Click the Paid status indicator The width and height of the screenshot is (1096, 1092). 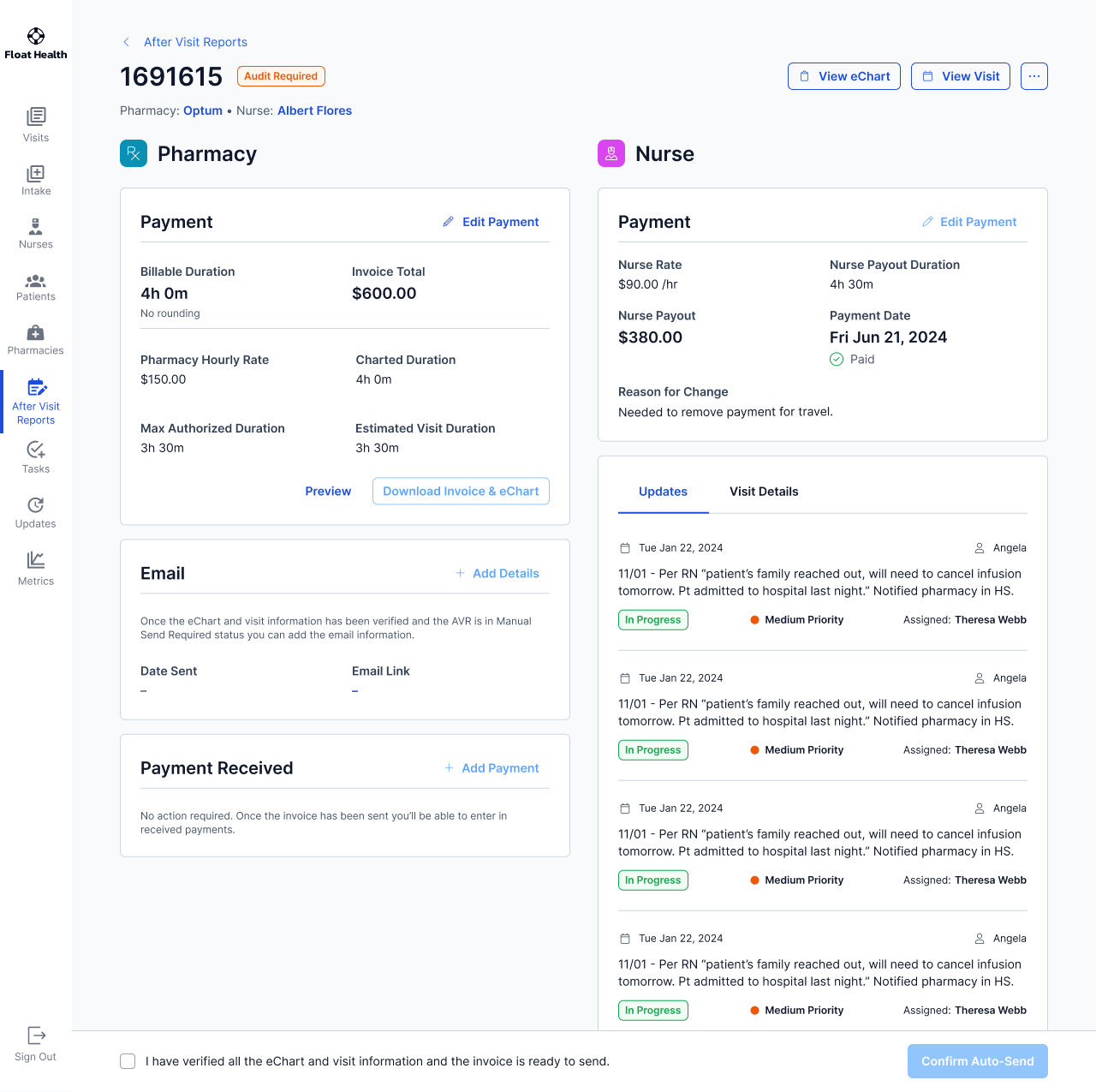point(852,359)
